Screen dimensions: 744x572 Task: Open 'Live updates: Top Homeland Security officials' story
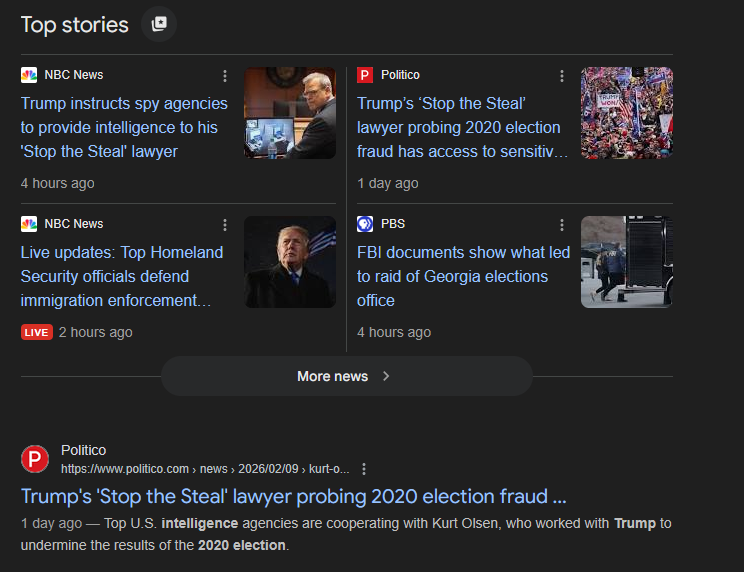(122, 276)
